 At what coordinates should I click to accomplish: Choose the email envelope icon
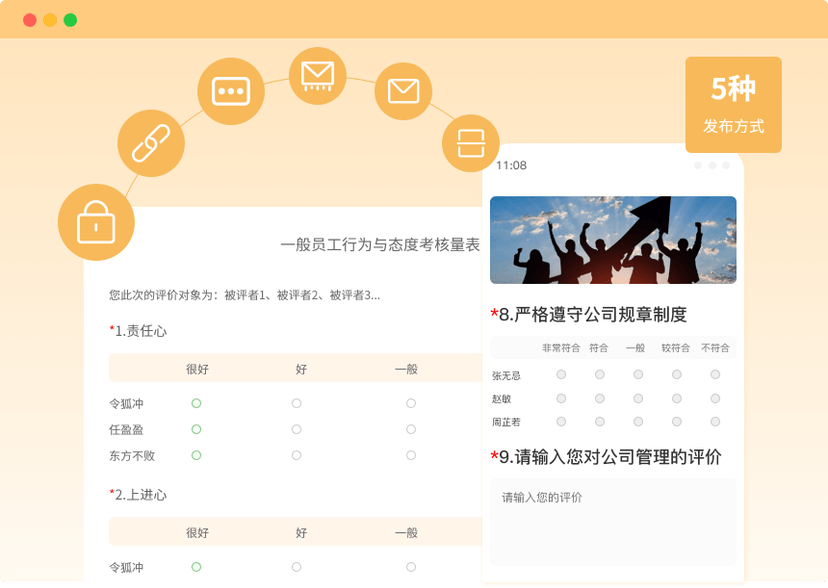click(403, 92)
